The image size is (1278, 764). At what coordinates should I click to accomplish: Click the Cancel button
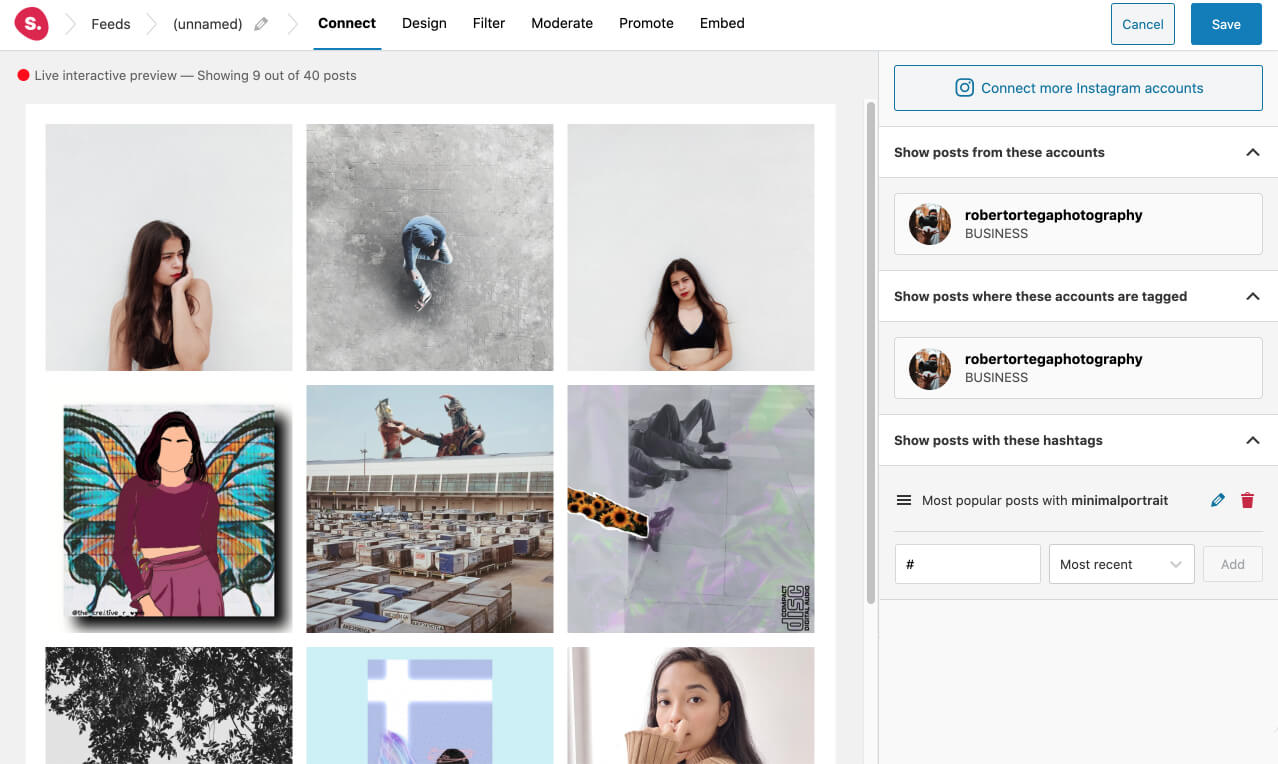click(1143, 24)
